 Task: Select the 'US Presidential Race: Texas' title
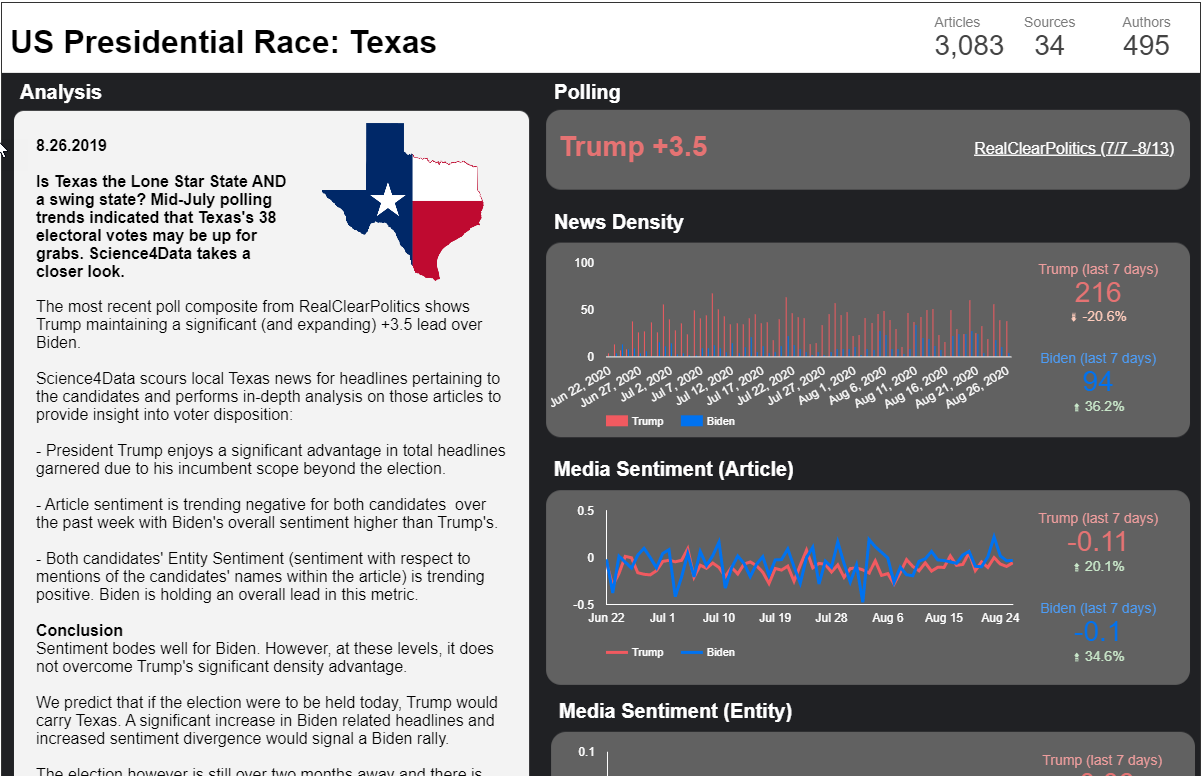[x=224, y=42]
